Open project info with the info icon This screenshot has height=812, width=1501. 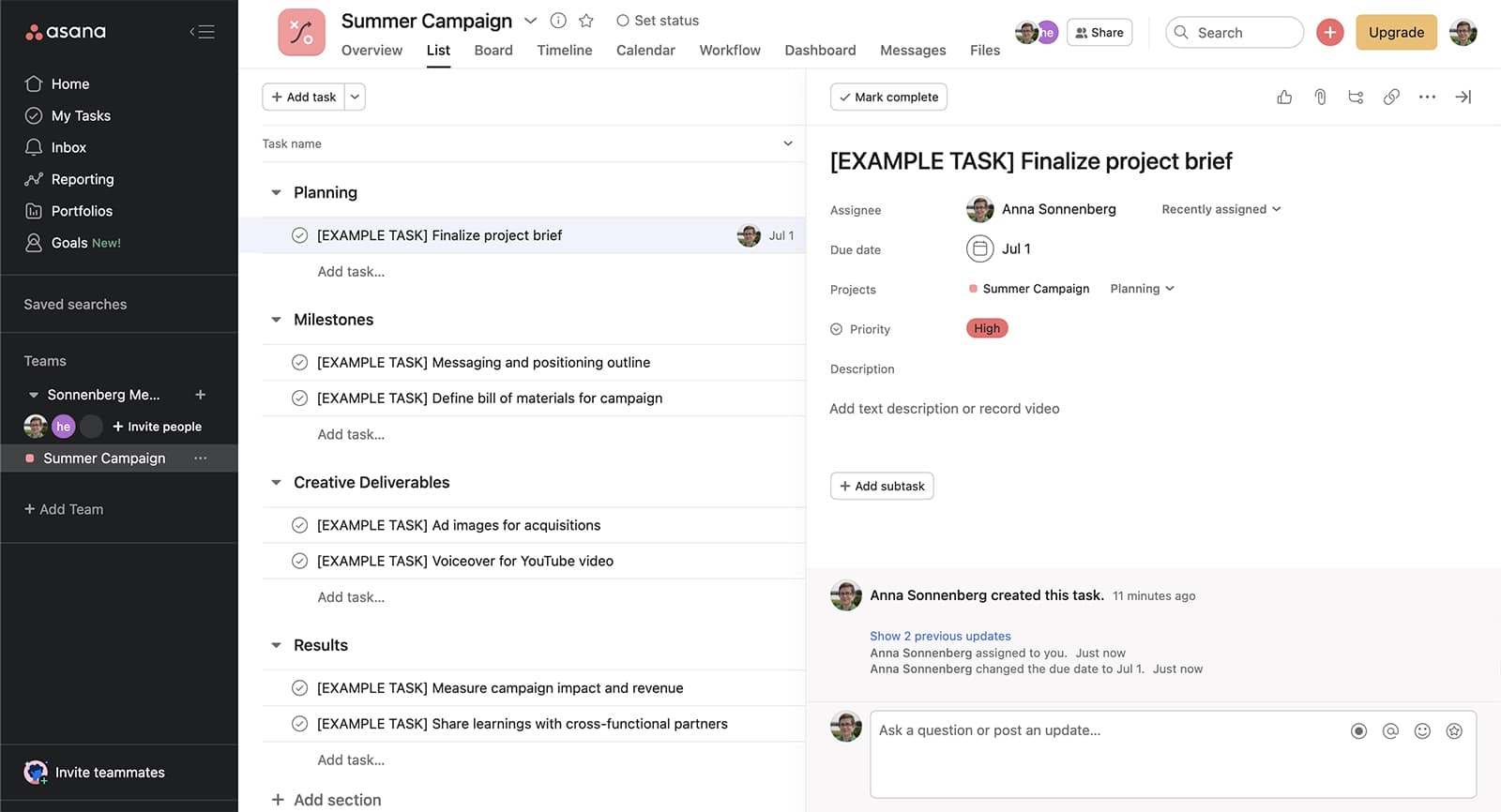558,21
